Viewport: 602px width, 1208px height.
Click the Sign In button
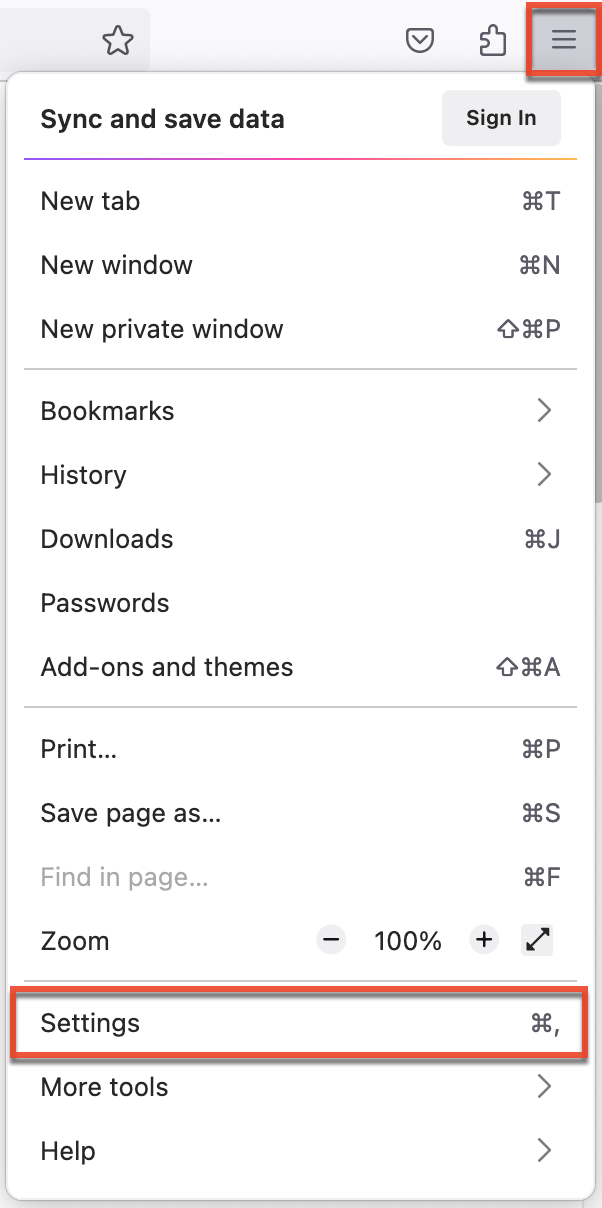point(501,117)
